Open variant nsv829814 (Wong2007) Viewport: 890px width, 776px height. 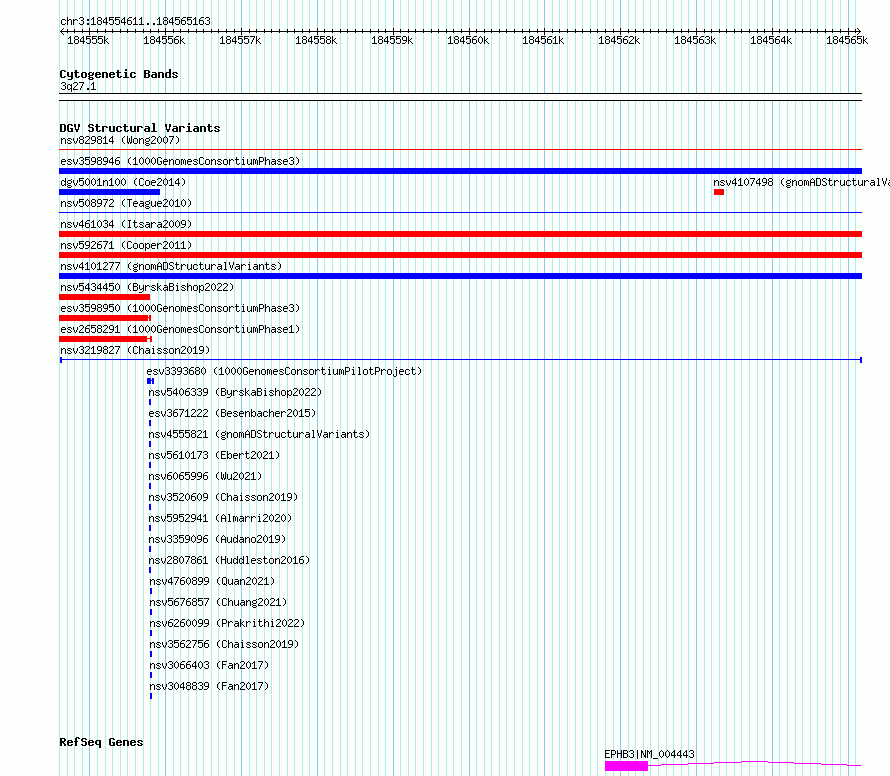click(x=120, y=140)
